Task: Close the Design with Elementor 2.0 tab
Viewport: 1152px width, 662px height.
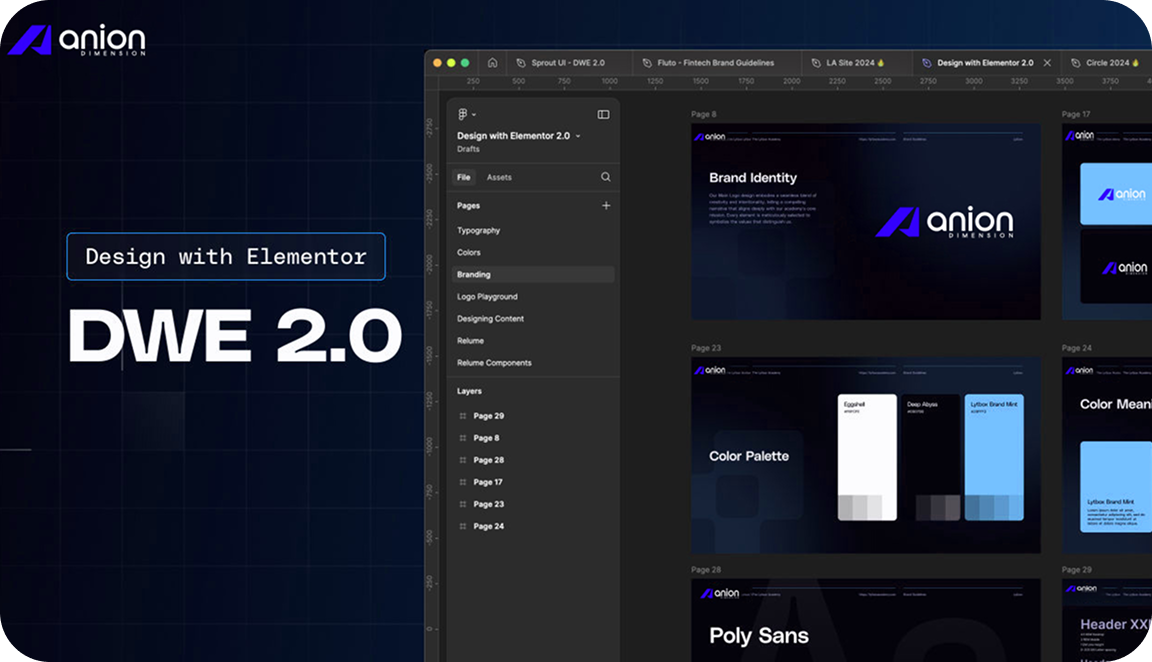Action: tap(1047, 62)
